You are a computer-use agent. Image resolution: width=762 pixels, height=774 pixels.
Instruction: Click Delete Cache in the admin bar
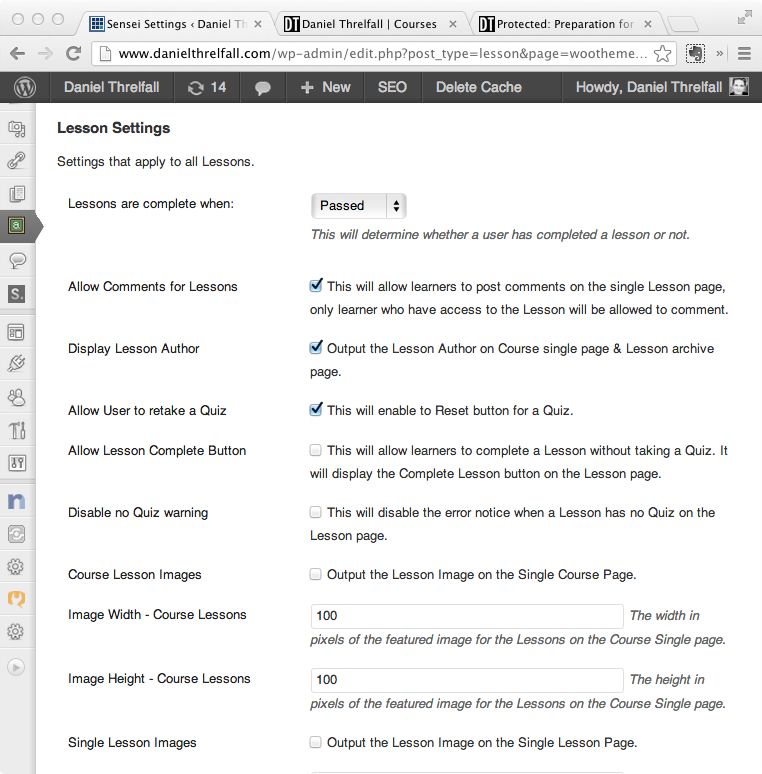[x=479, y=87]
